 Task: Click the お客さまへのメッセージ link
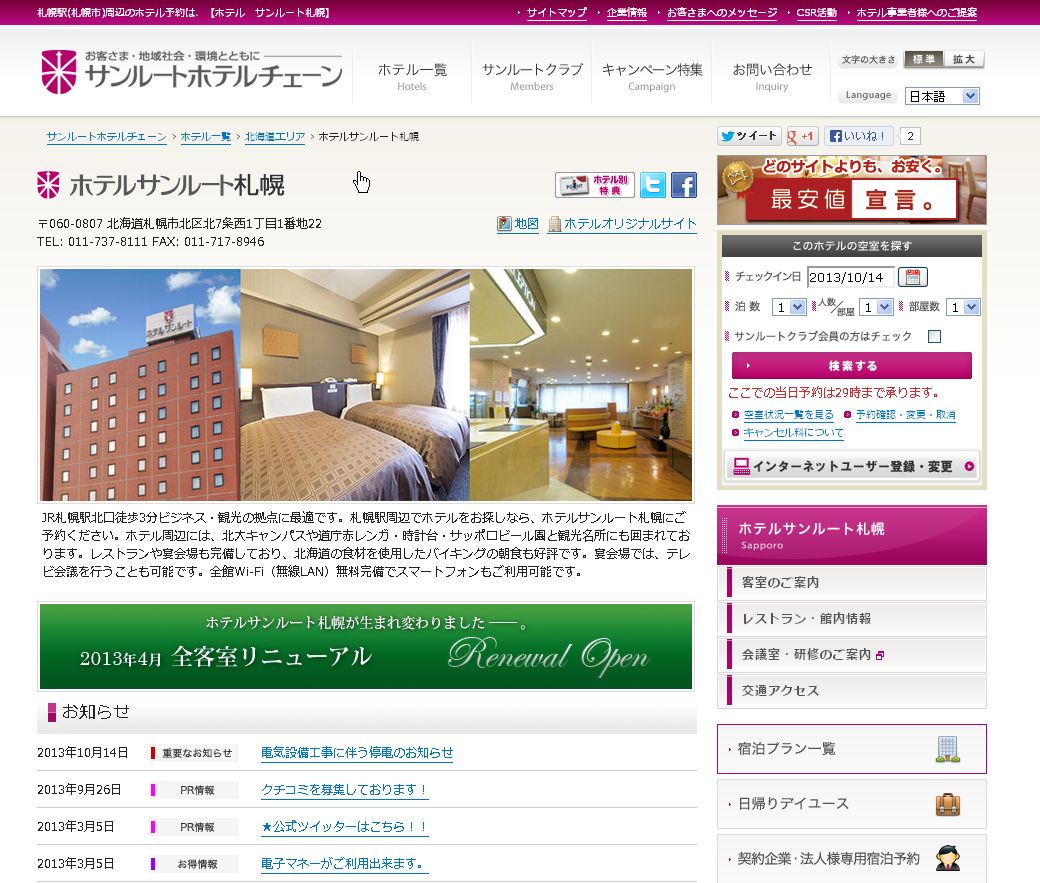(722, 13)
